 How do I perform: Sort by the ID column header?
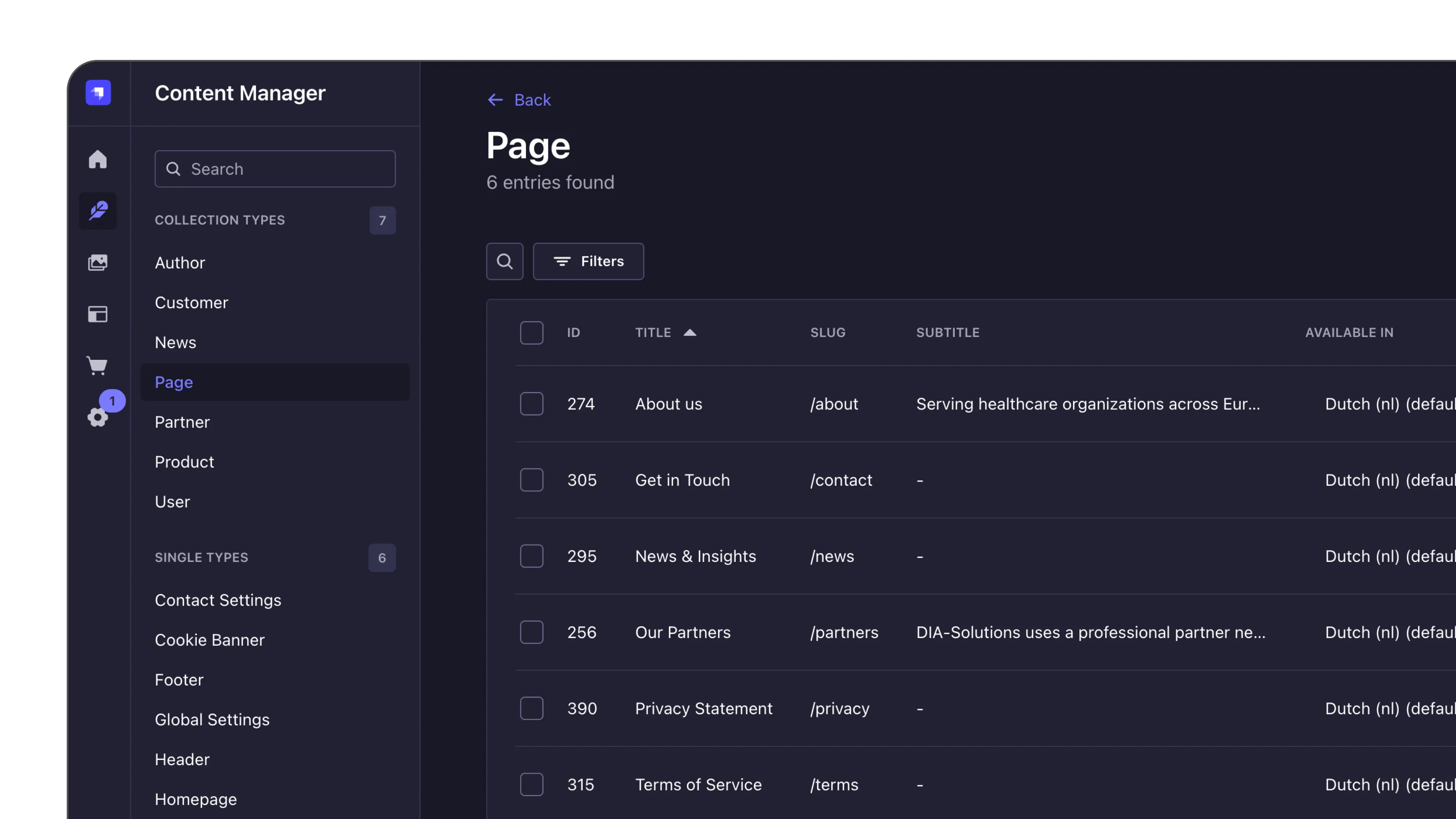click(x=574, y=333)
